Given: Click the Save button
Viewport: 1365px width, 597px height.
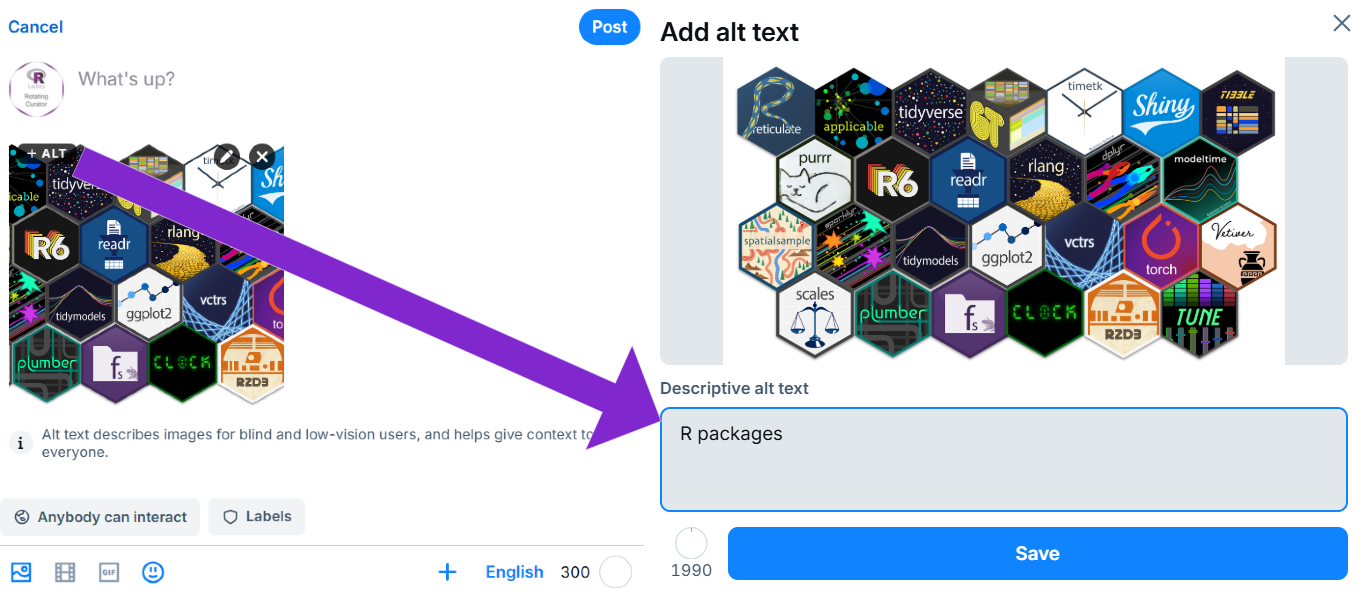Looking at the screenshot, I should [1037, 553].
